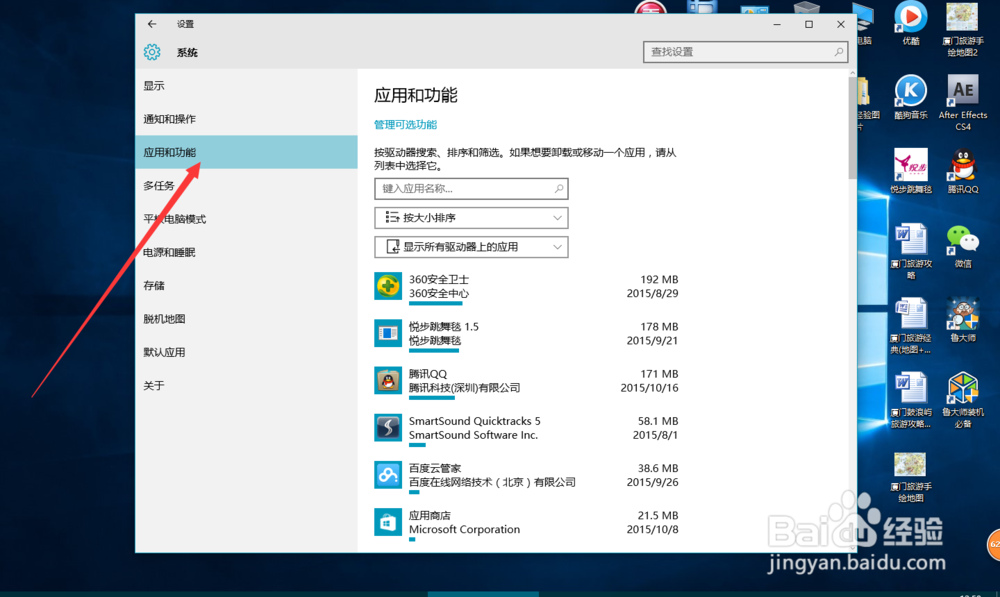Click the 查找设置 search field

pos(746,52)
